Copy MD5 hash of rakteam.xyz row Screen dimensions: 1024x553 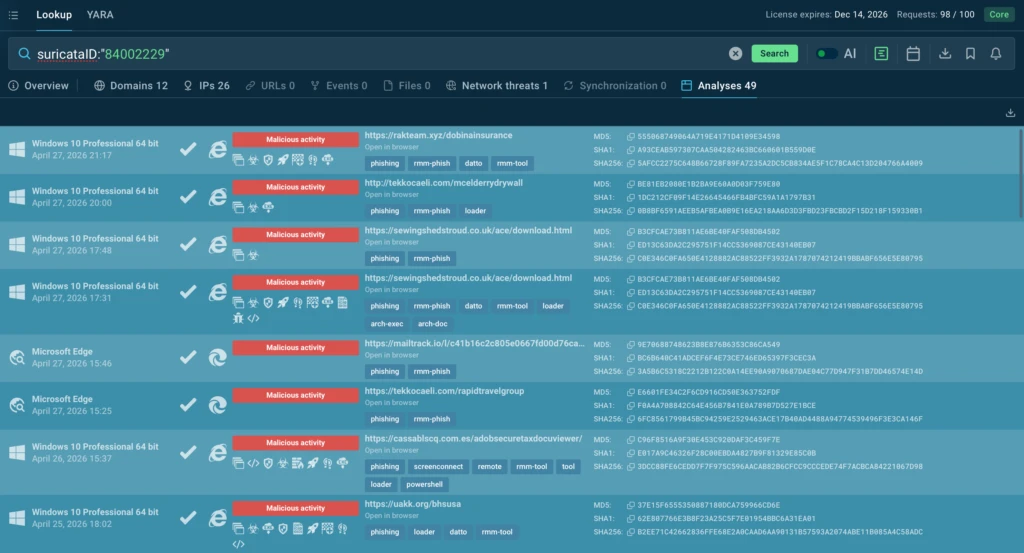tap(631, 136)
